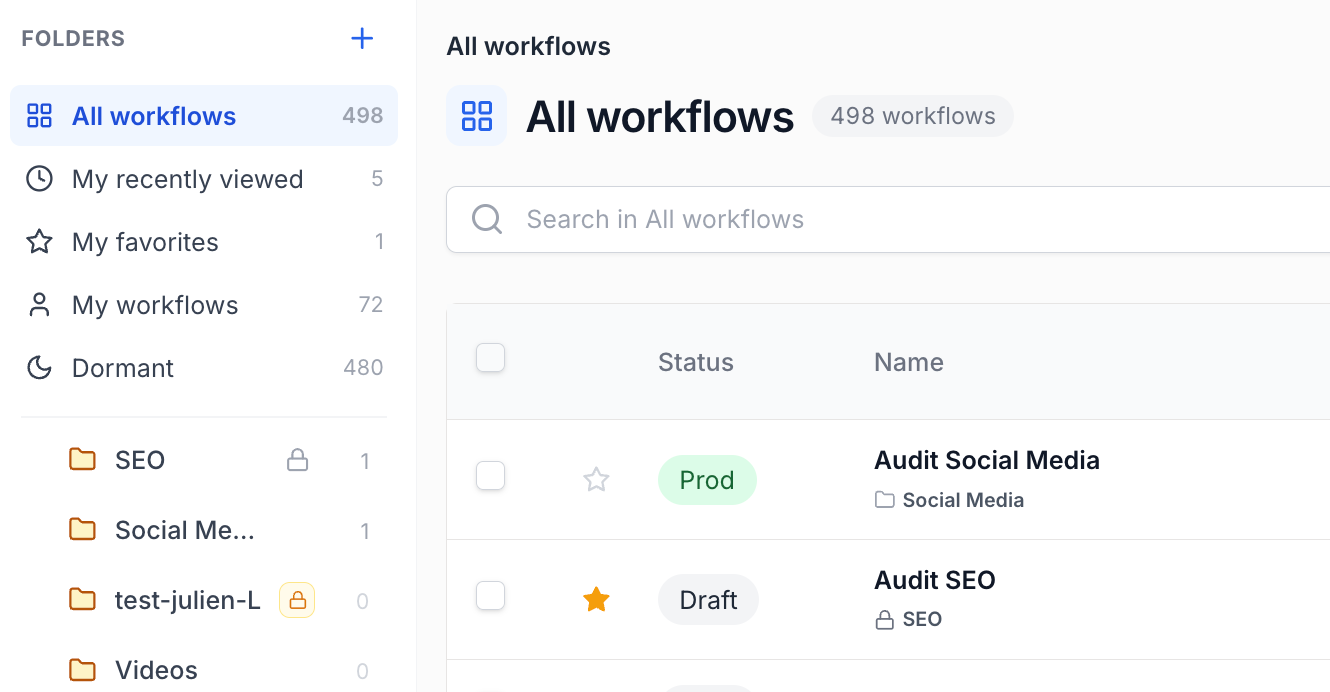This screenshot has height=692, width=1330.
Task: Open My favorites list
Action: point(204,242)
